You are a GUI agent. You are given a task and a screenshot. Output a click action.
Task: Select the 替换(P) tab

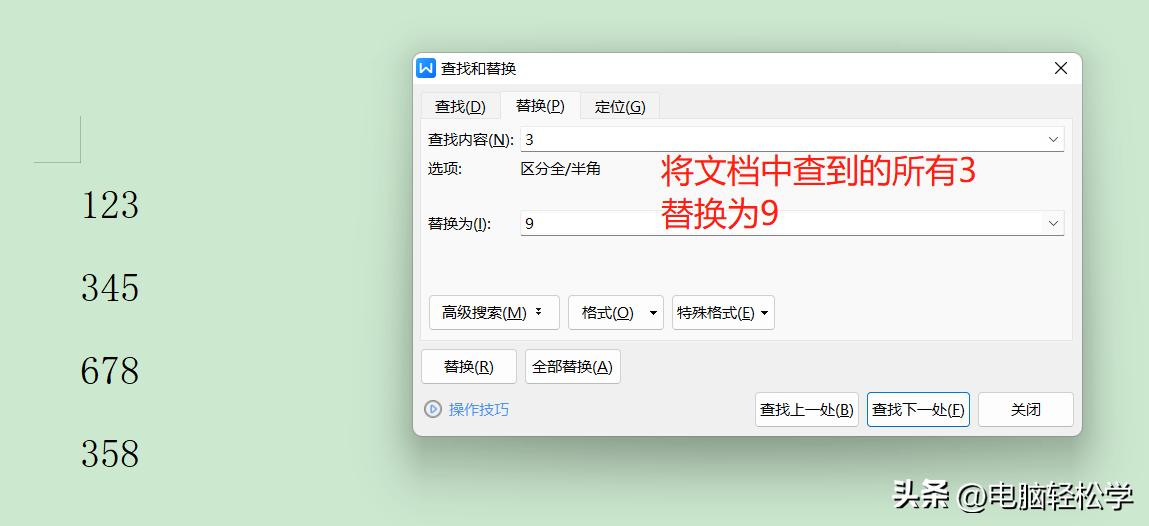[540, 105]
